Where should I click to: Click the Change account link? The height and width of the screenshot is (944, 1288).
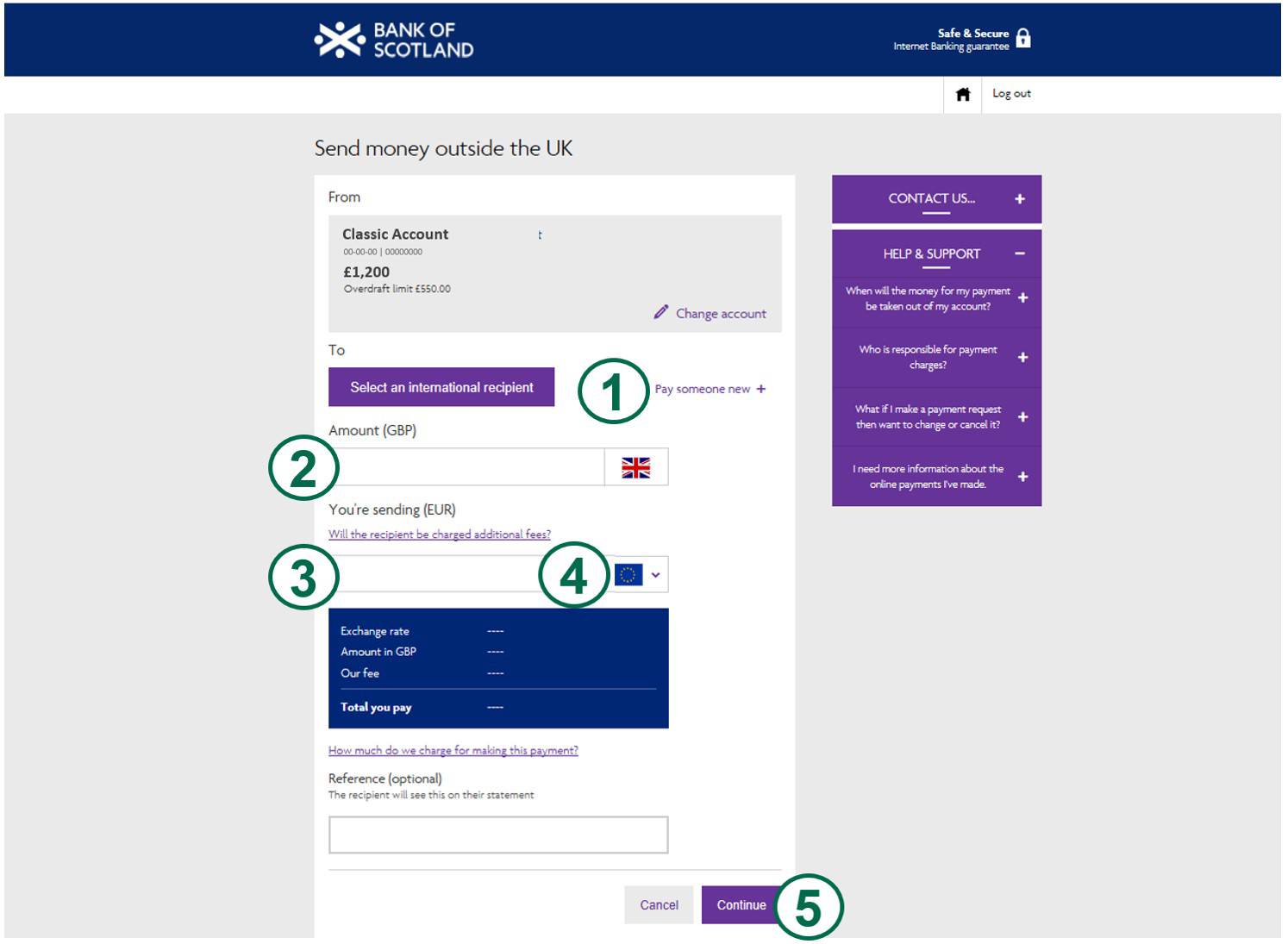721,314
